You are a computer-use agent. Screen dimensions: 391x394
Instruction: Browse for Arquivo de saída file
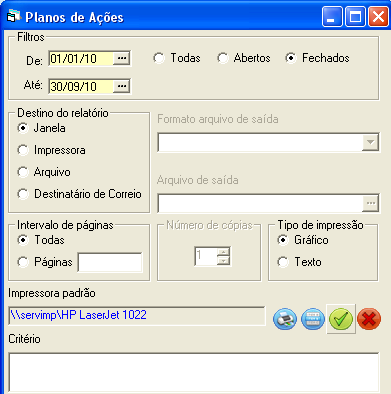[371, 203]
